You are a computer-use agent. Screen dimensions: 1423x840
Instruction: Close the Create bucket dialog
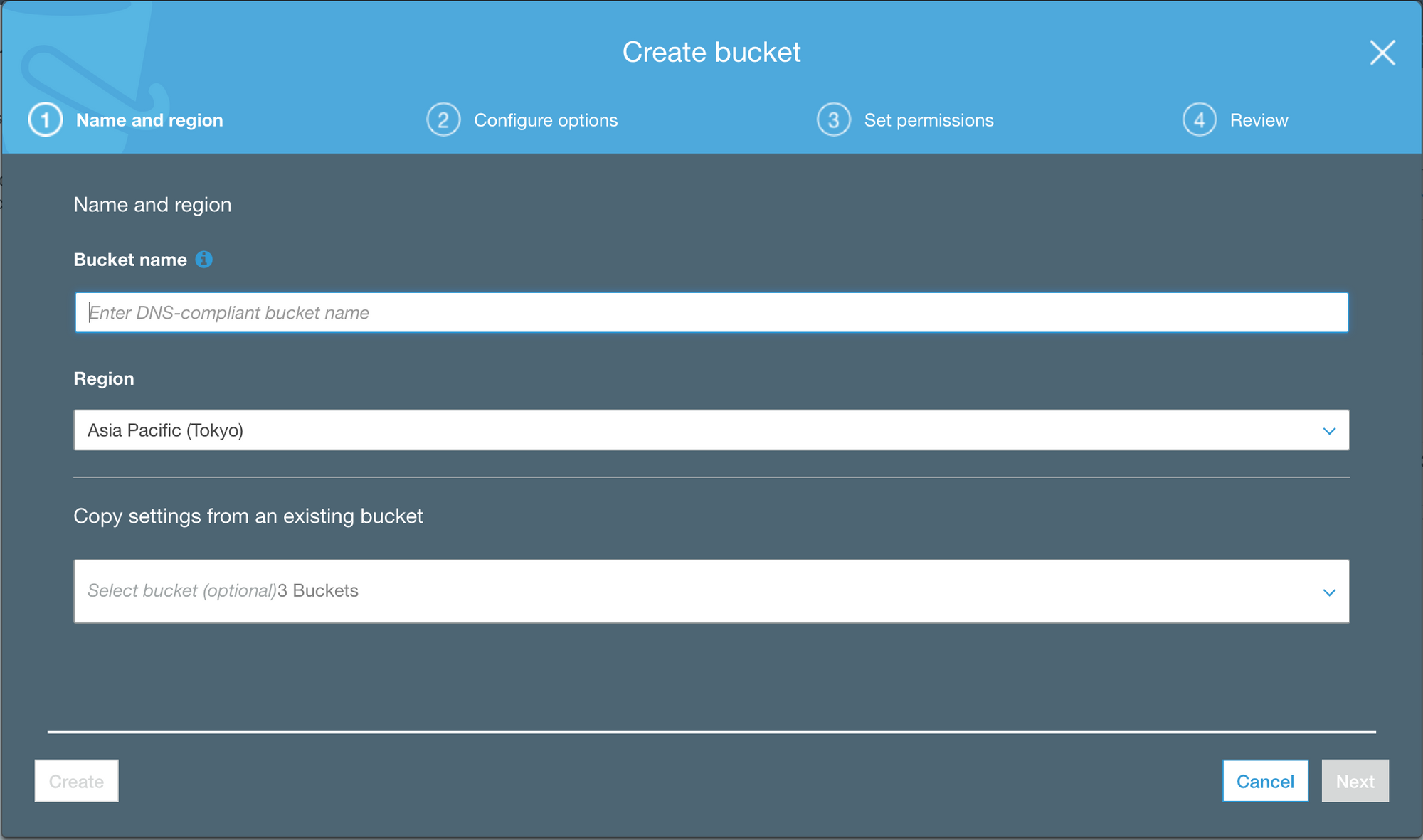tap(1381, 52)
